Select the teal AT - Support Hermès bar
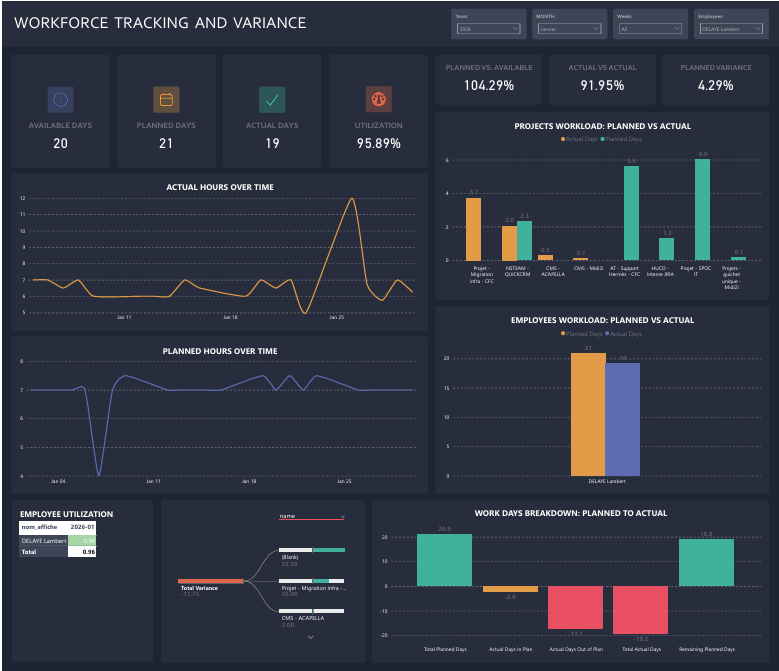779x671 pixels. coord(631,213)
